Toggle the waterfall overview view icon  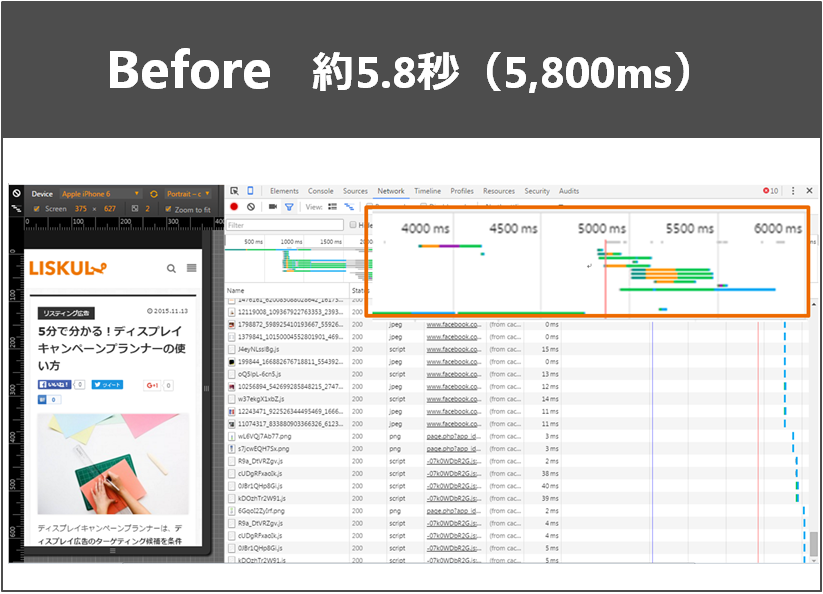(349, 207)
